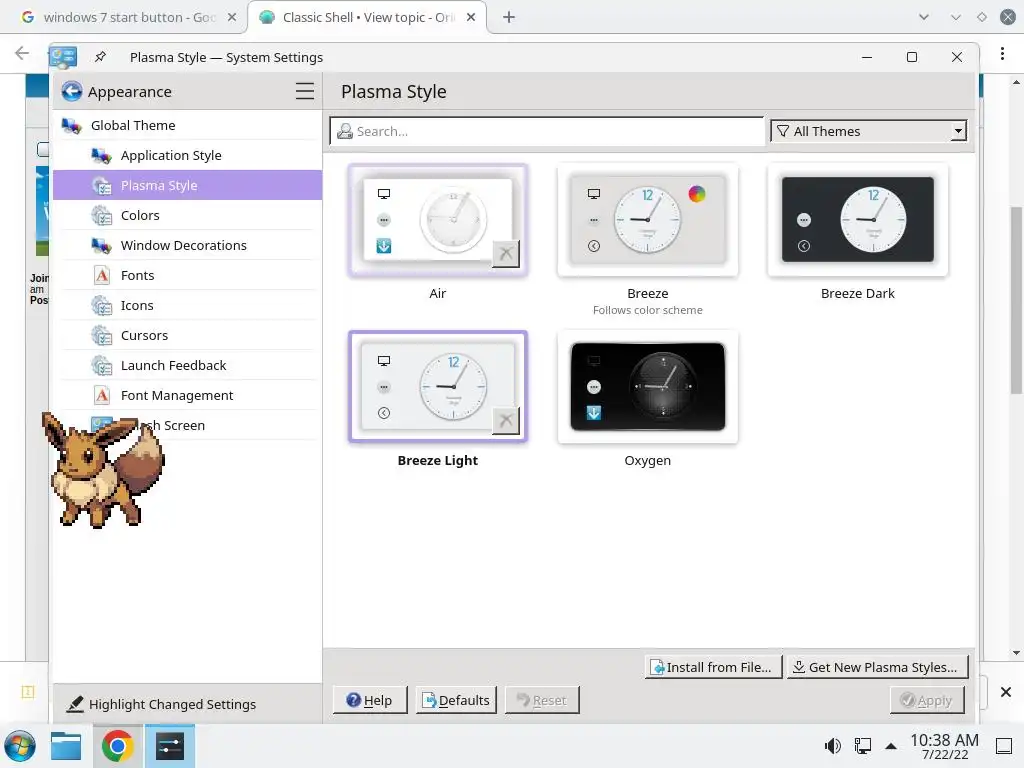This screenshot has width=1024, height=768.
Task: Select Plasma Style in the sidebar
Action: 187,185
